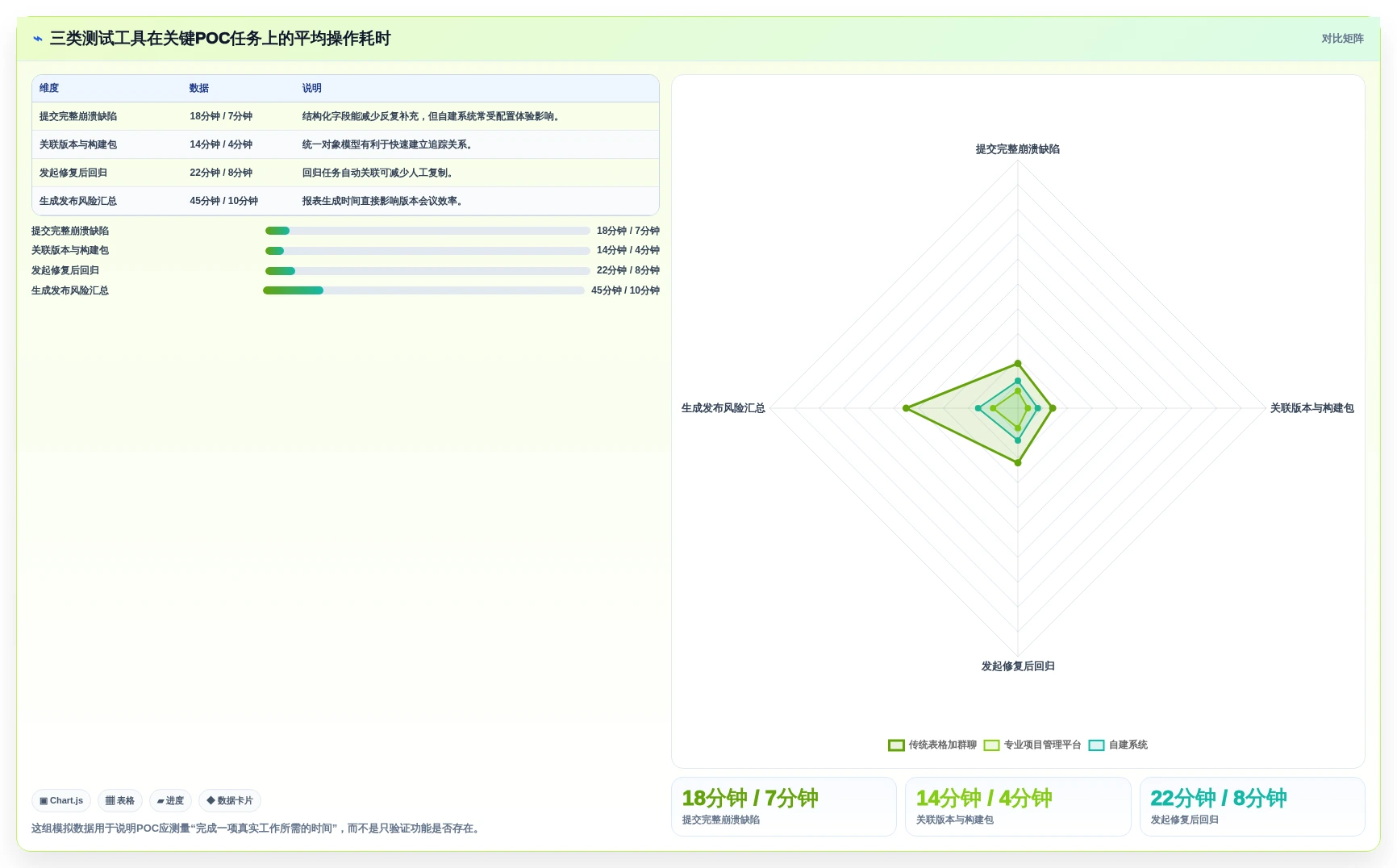Click the table cell 22分钟 / 8分钟
Image resolution: width=1397 pixels, height=868 pixels.
click(221, 173)
